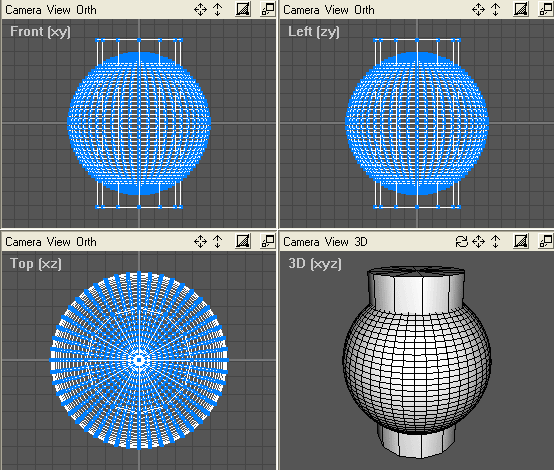This screenshot has height=470, width=554.
Task: Toggle shading mode in the Front viewport
Action: coord(243,10)
